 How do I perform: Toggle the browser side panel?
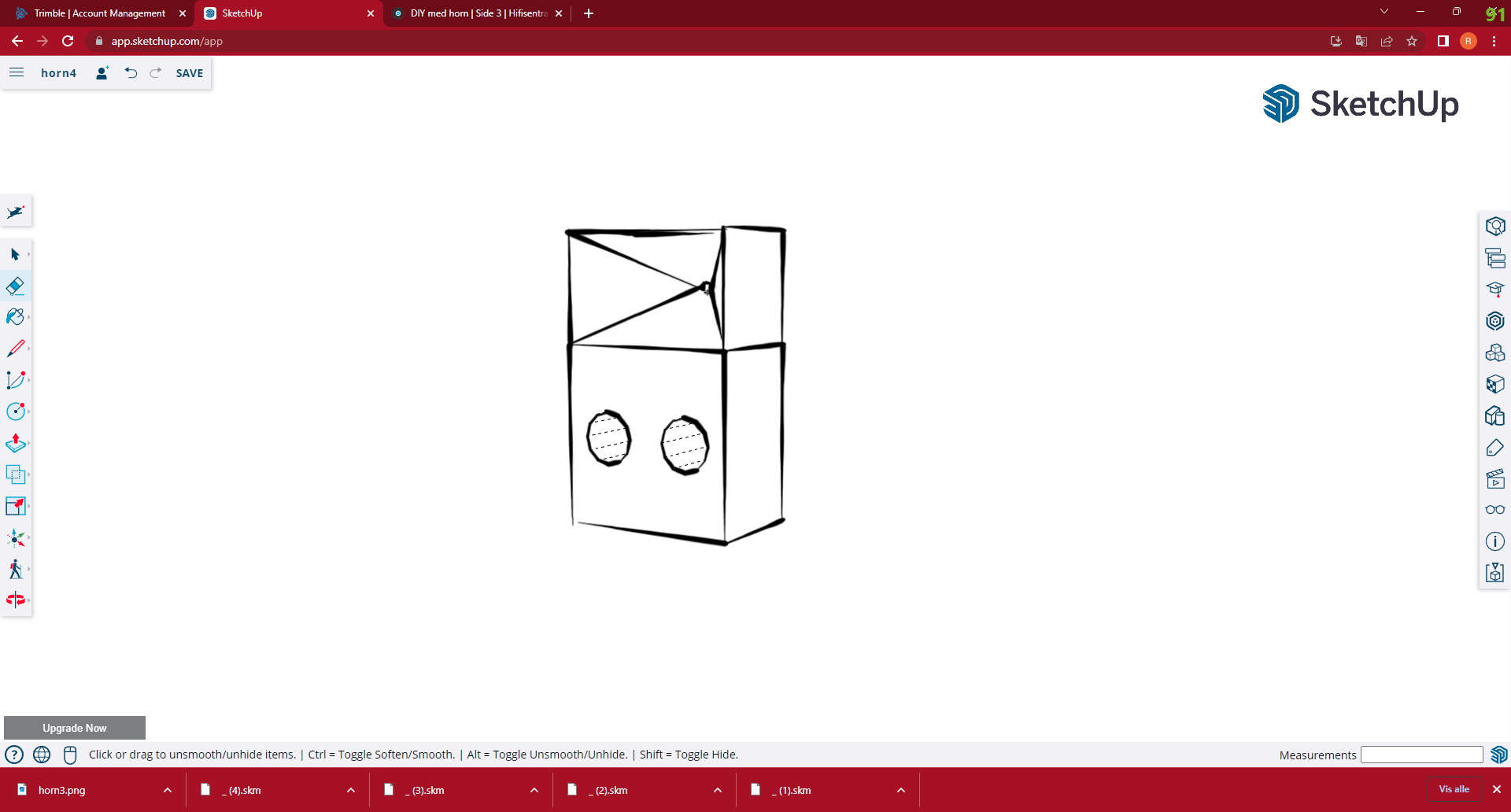(1443, 41)
